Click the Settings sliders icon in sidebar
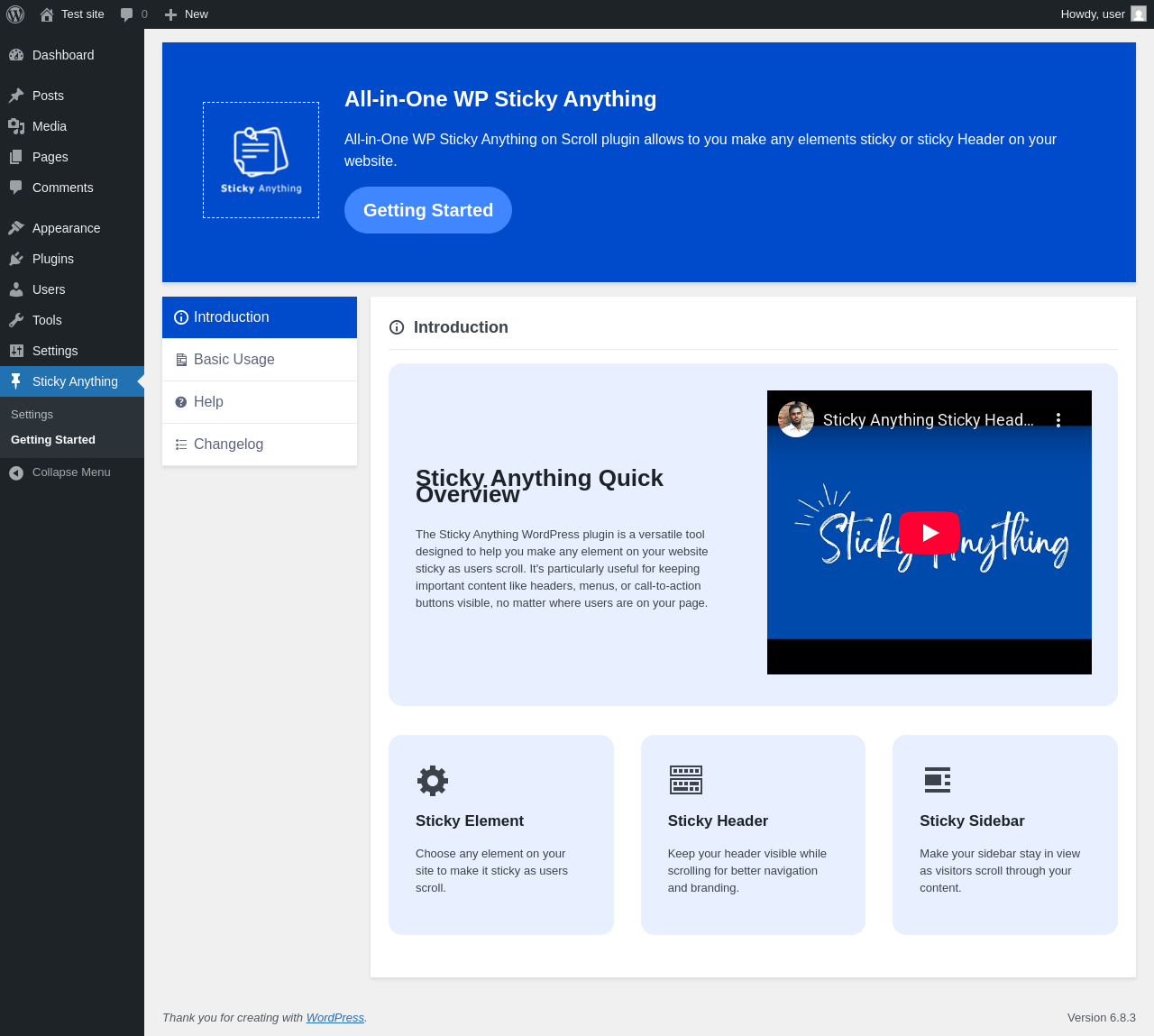1154x1036 pixels. [x=16, y=351]
